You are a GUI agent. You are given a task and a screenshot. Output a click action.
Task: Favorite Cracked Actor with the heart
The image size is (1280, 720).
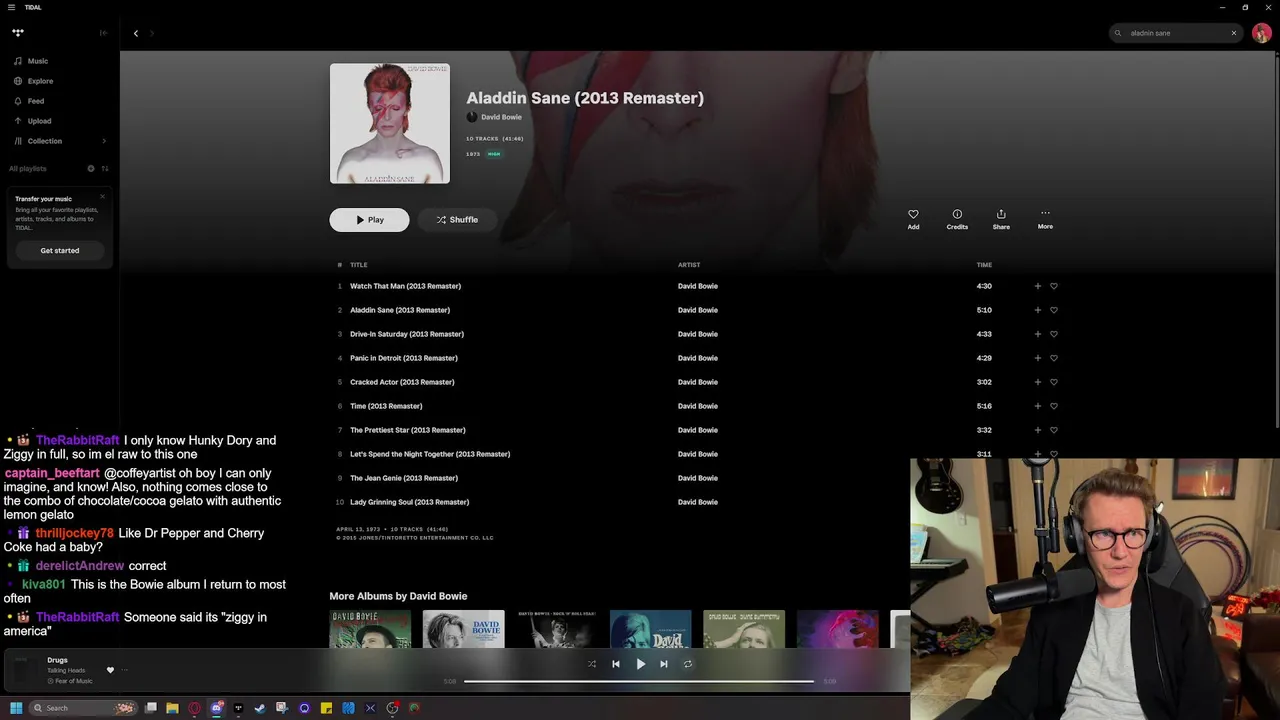pyautogui.click(x=1054, y=382)
